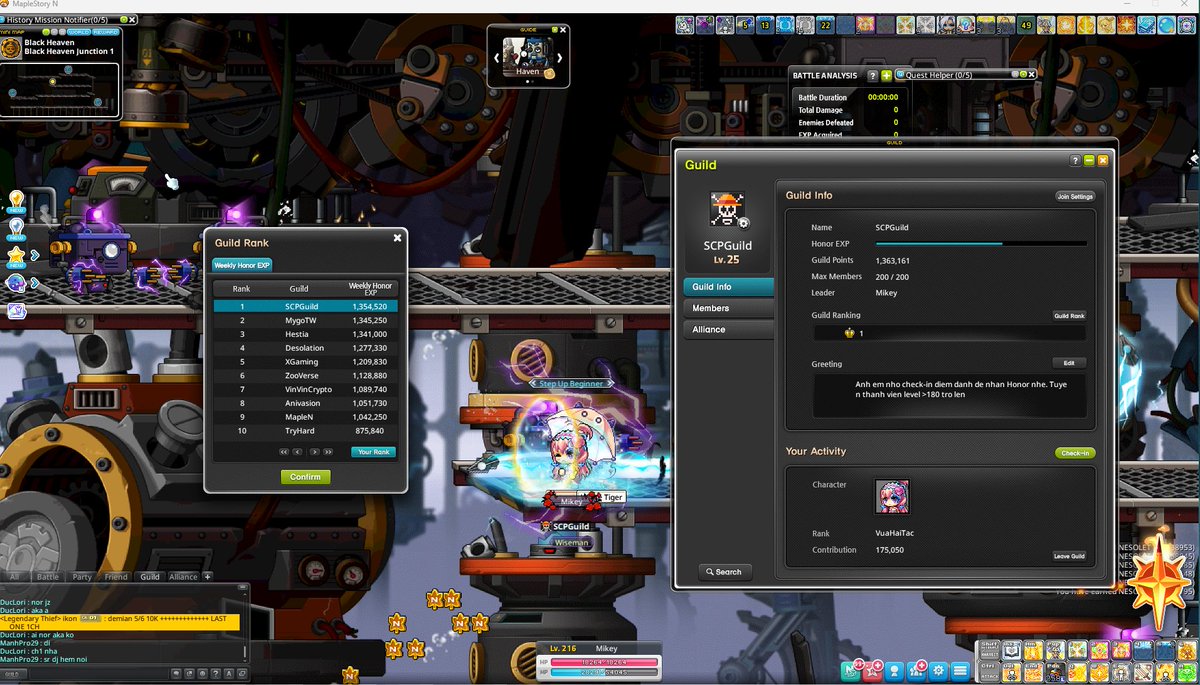This screenshot has width=1200, height=685.
Task: Select VinVinCrypto row in Guild Rank
Action: coord(305,389)
